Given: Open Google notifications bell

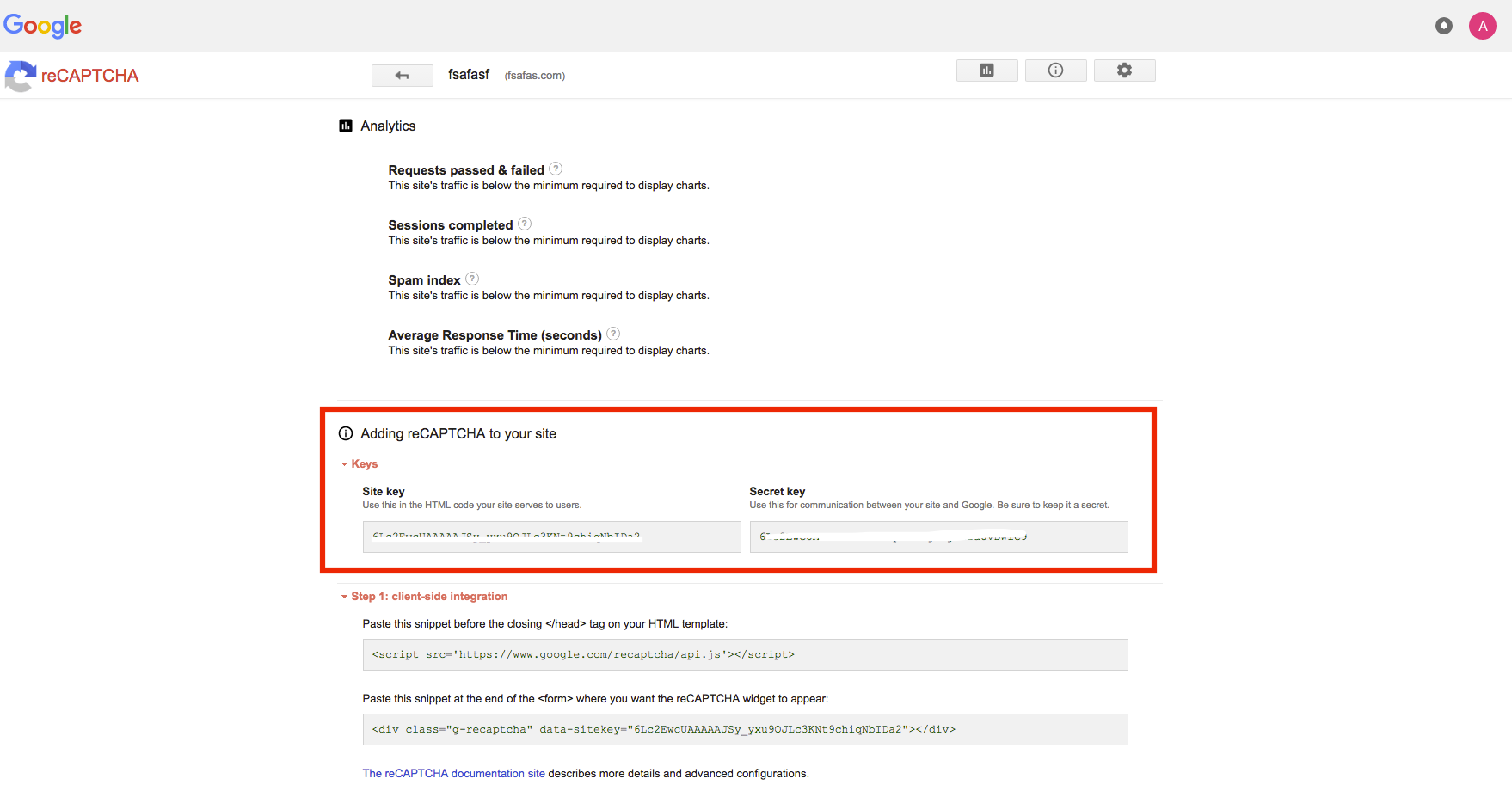Looking at the screenshot, I should click(x=1444, y=26).
